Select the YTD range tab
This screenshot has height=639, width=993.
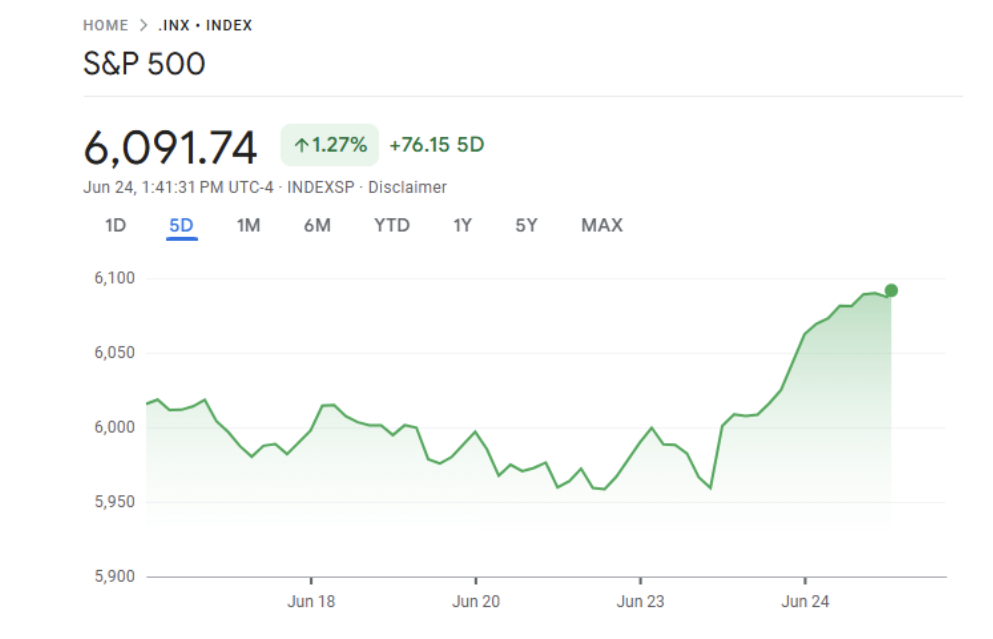pyautogui.click(x=392, y=225)
